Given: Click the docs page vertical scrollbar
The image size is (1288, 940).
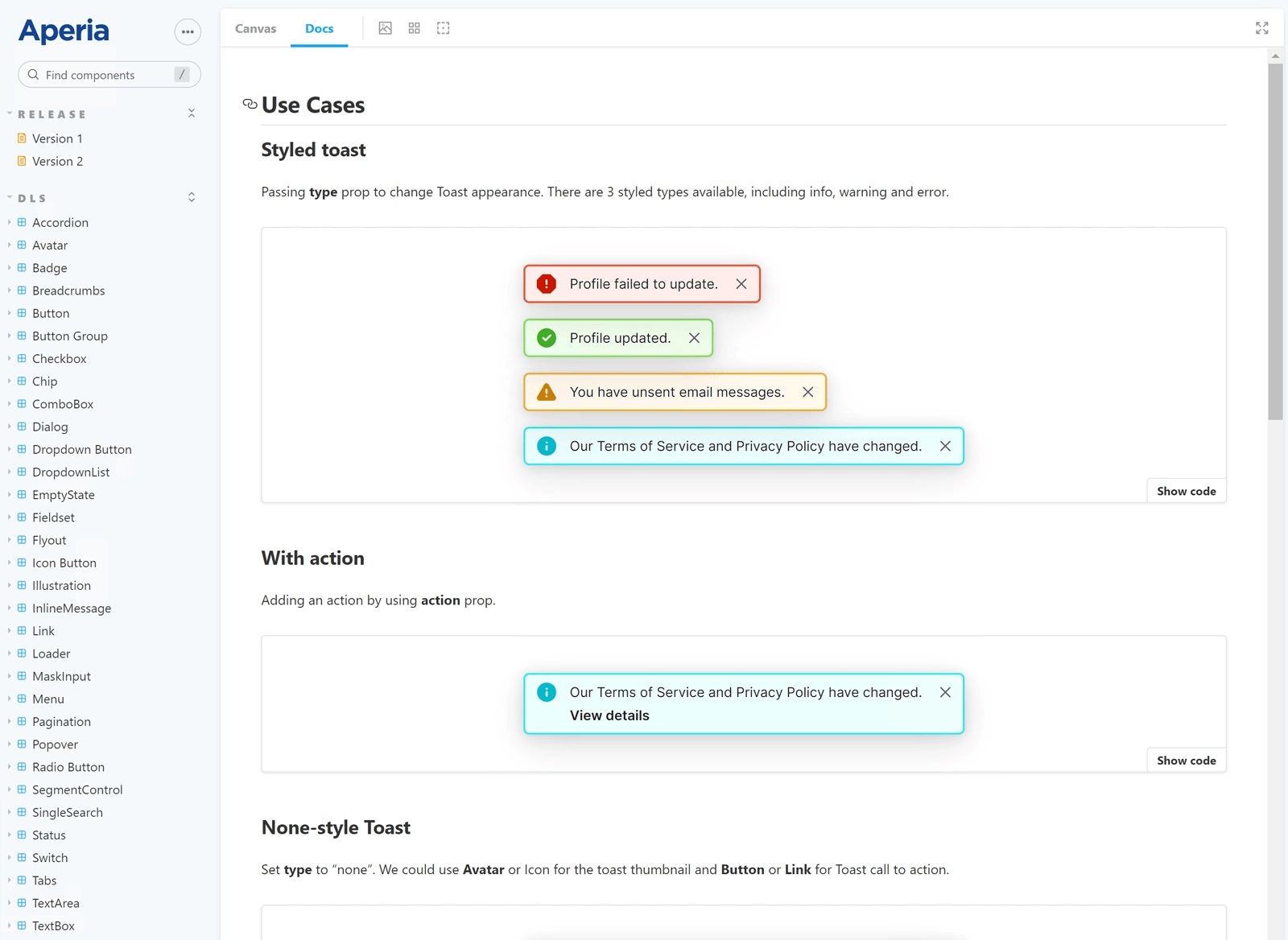Looking at the screenshot, I should [x=1275, y=241].
